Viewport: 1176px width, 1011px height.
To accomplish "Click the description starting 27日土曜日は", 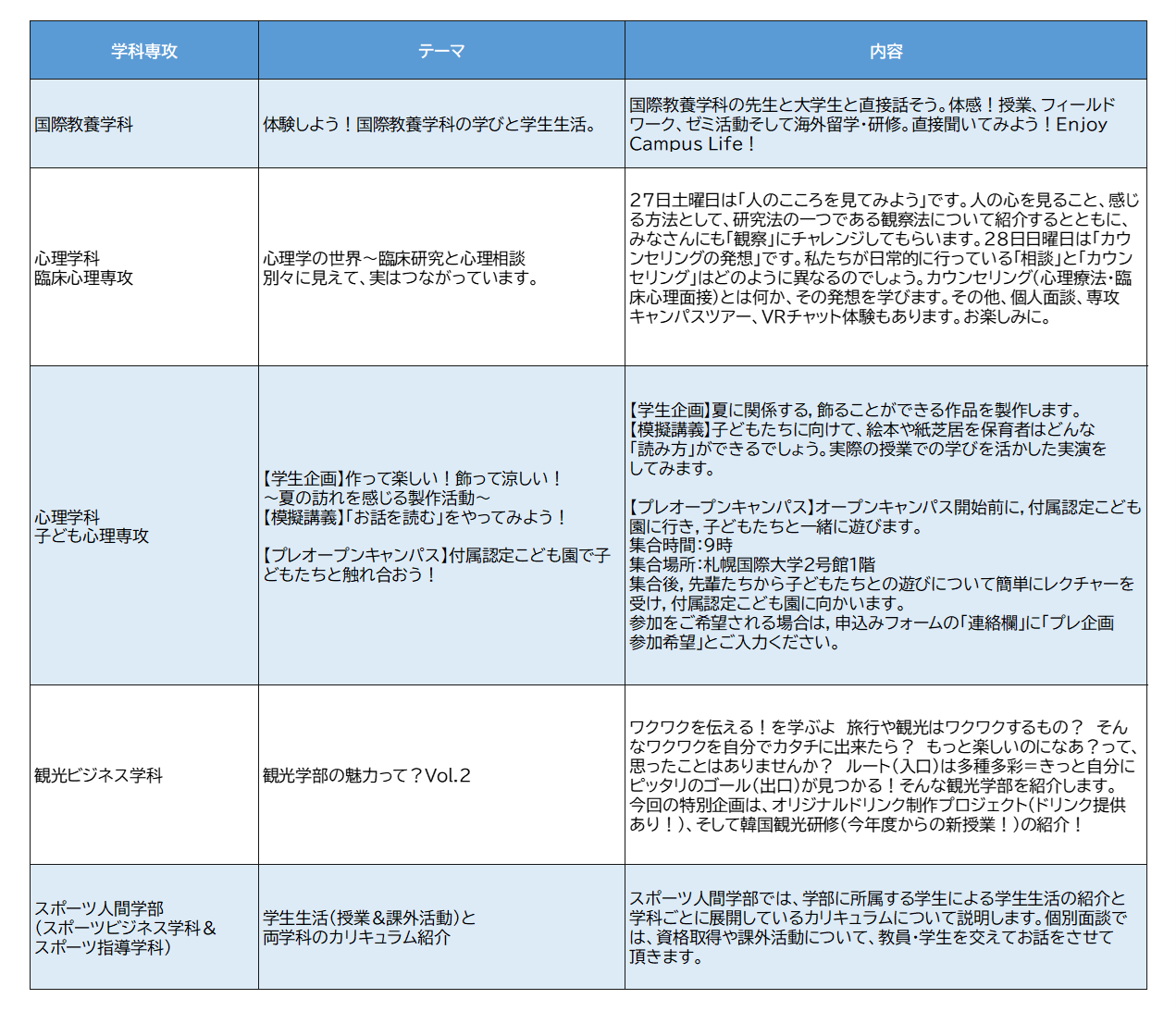I will click(x=885, y=267).
